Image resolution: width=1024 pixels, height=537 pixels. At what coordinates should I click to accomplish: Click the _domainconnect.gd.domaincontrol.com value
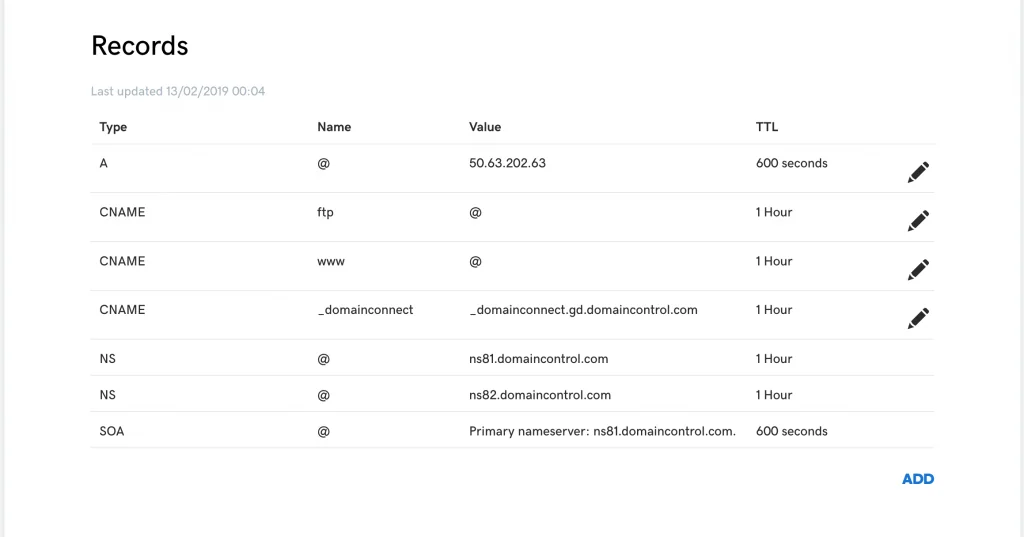click(583, 310)
